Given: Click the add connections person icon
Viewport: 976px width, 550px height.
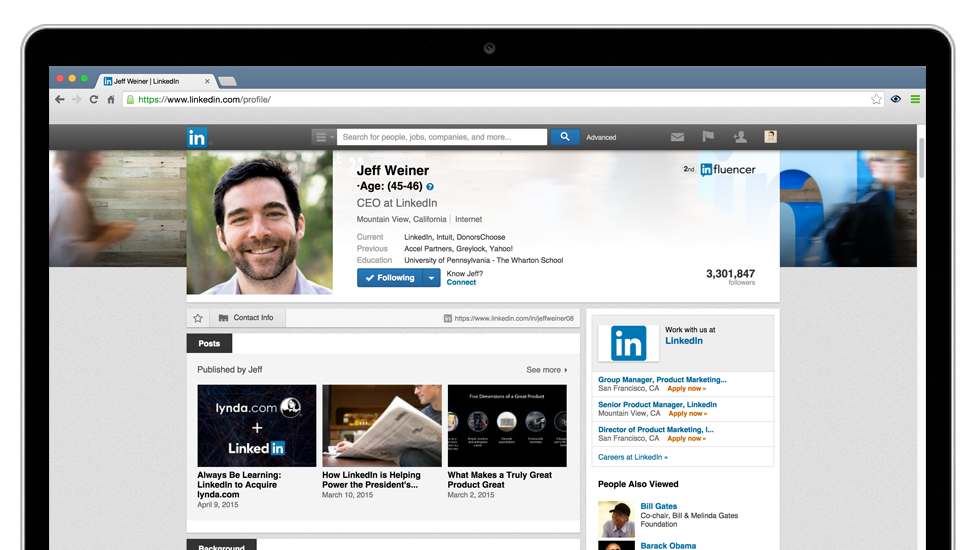Looking at the screenshot, I should [x=740, y=137].
